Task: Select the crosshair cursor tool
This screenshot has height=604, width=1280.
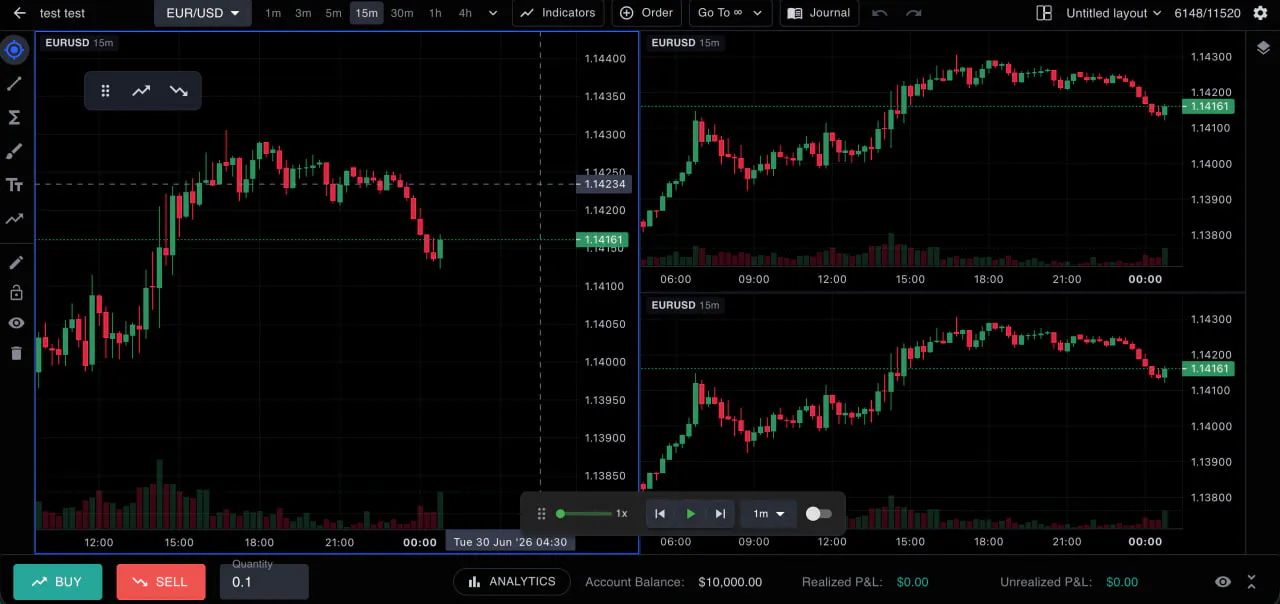Action: click(15, 49)
